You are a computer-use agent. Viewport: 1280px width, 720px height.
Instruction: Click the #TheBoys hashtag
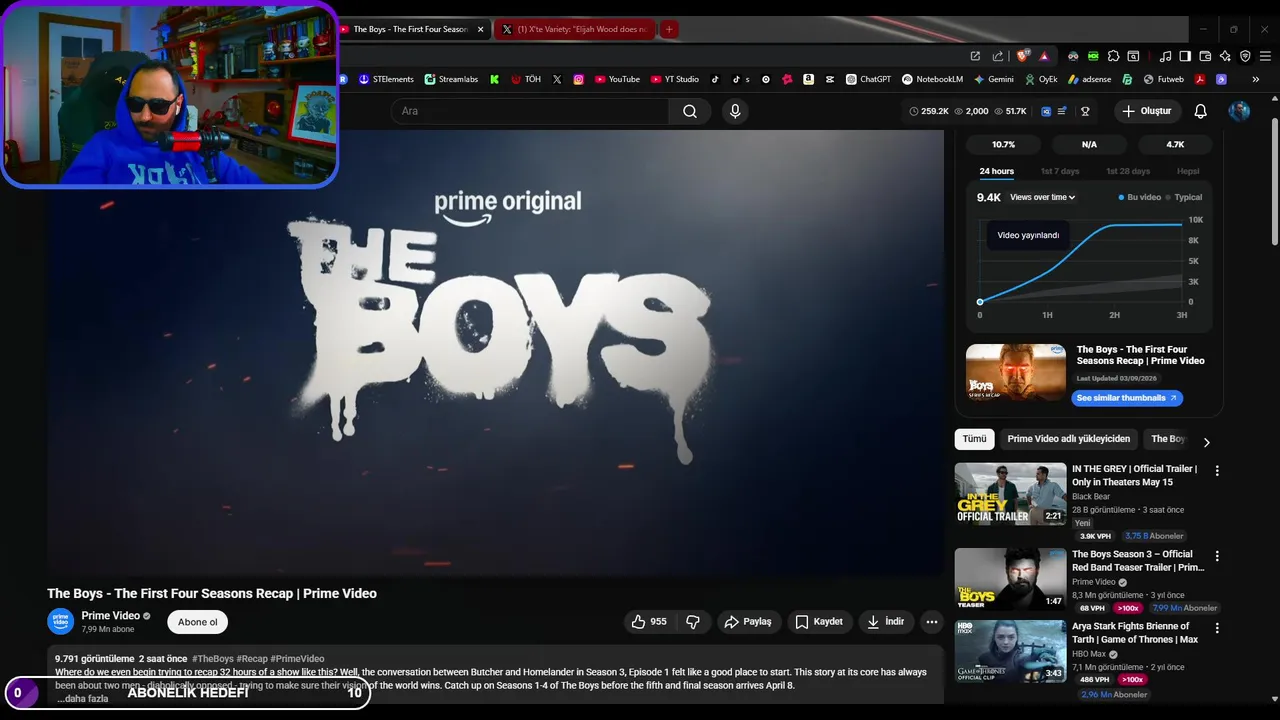point(213,659)
